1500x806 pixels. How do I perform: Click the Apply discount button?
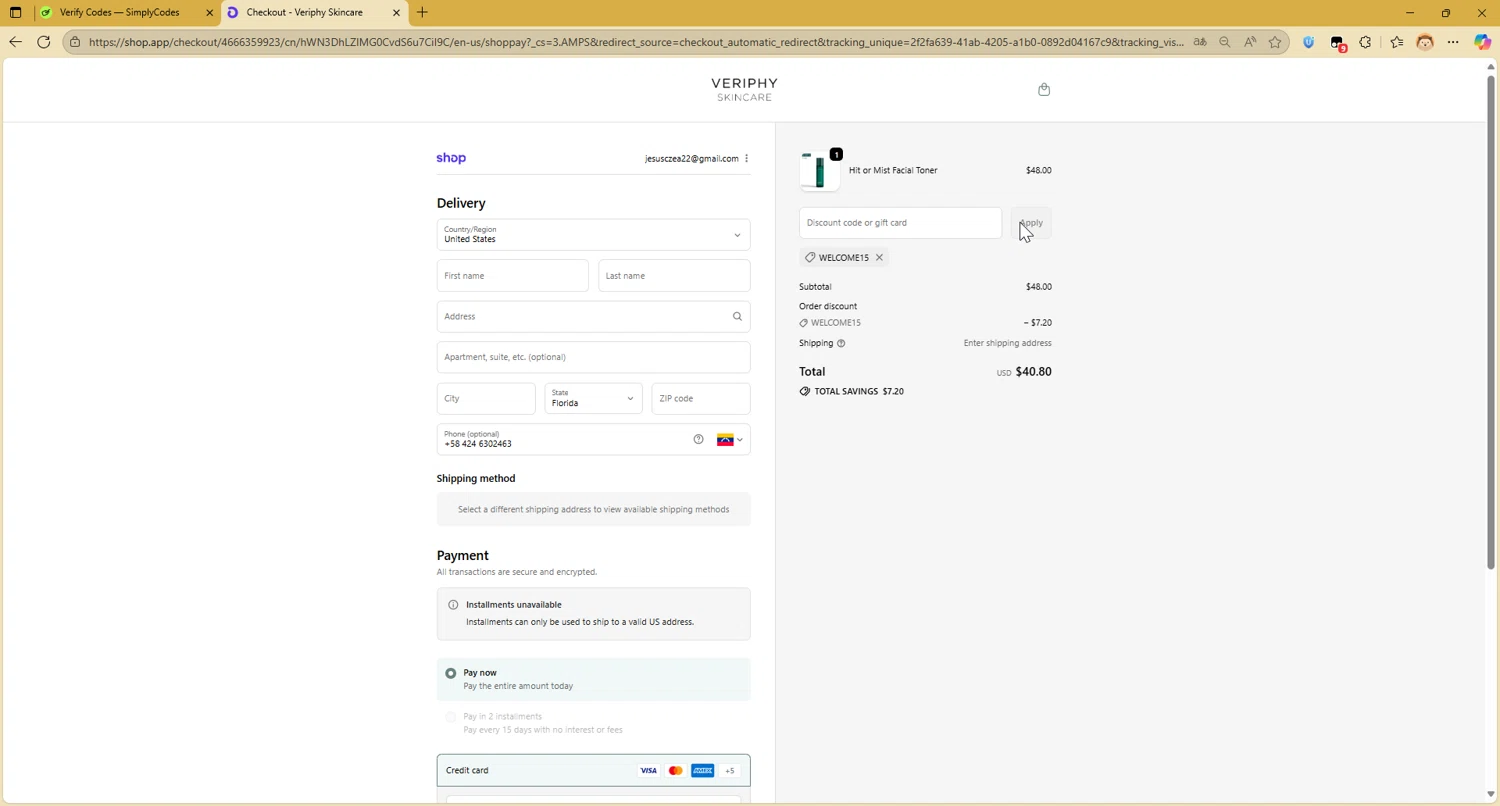pyautogui.click(x=1031, y=223)
